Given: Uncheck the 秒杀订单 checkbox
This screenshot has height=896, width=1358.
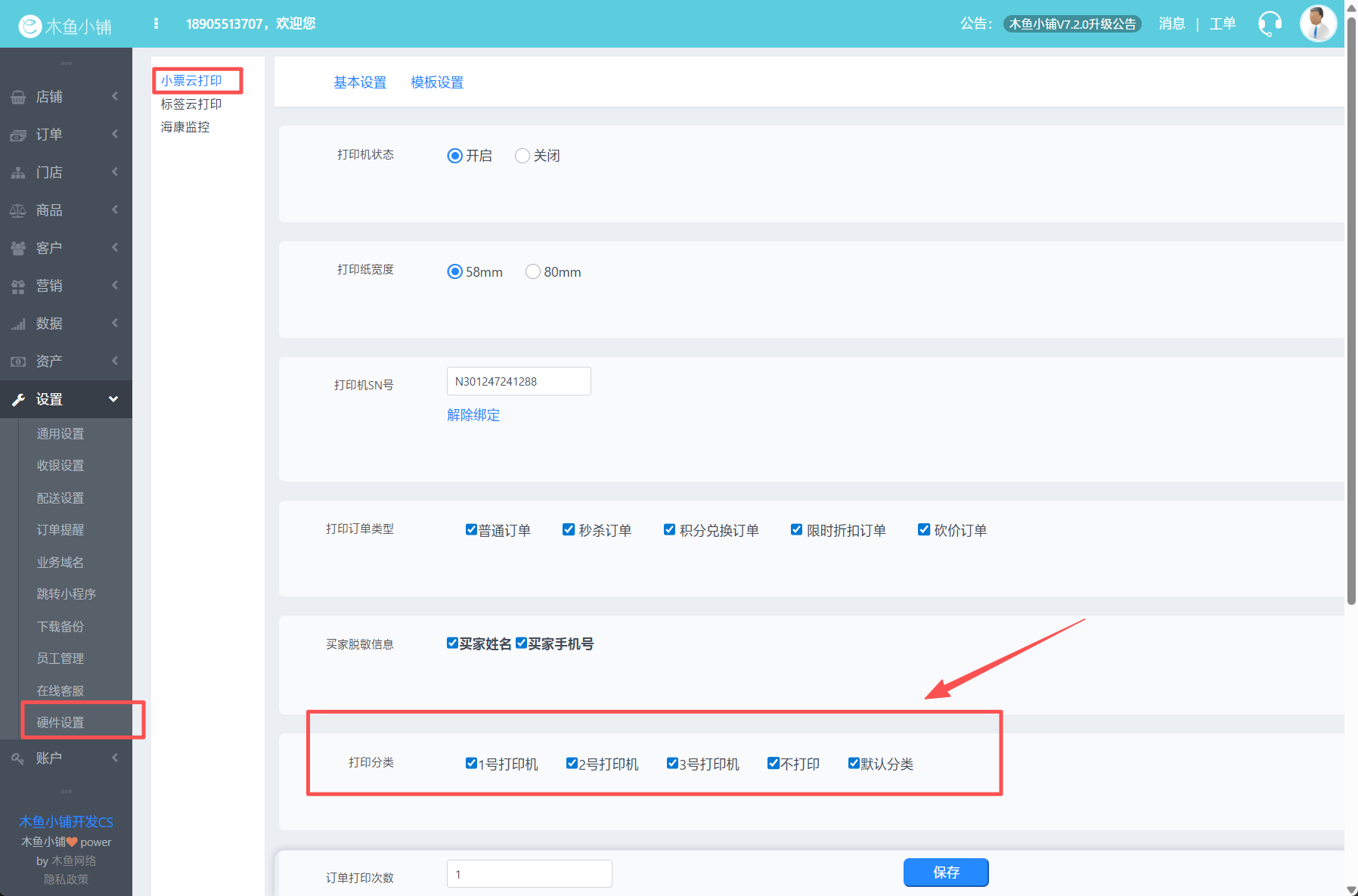Looking at the screenshot, I should click(x=569, y=530).
